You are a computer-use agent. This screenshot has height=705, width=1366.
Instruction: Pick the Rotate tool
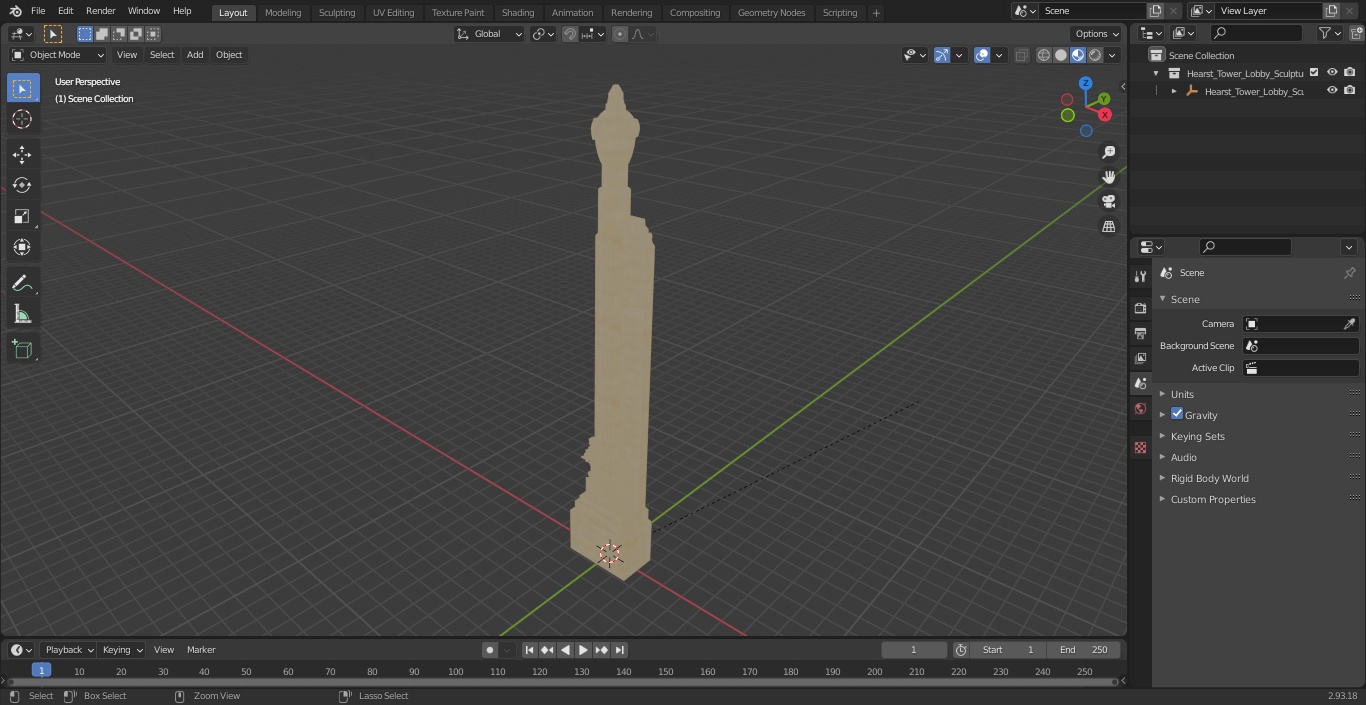(x=22, y=185)
